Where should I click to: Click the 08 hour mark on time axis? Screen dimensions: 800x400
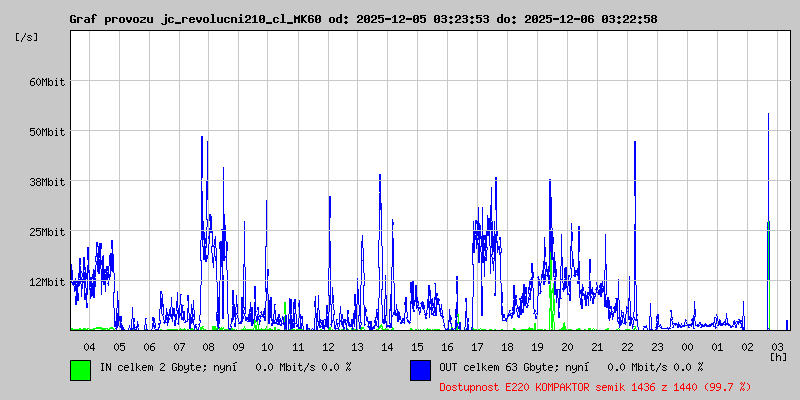pyautogui.click(x=208, y=346)
